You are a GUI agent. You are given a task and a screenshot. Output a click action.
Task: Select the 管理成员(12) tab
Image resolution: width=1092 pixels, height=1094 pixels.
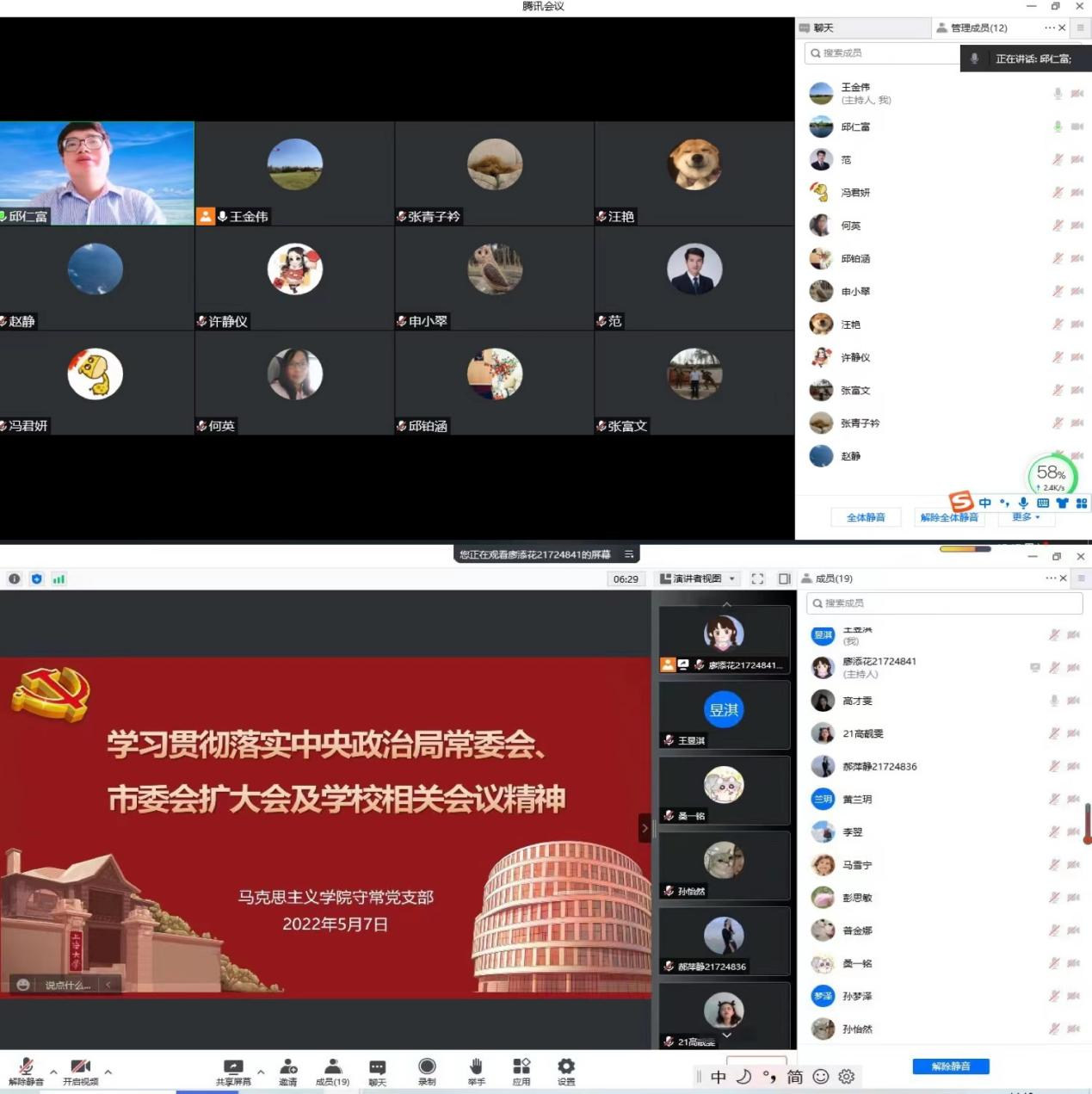point(978,28)
